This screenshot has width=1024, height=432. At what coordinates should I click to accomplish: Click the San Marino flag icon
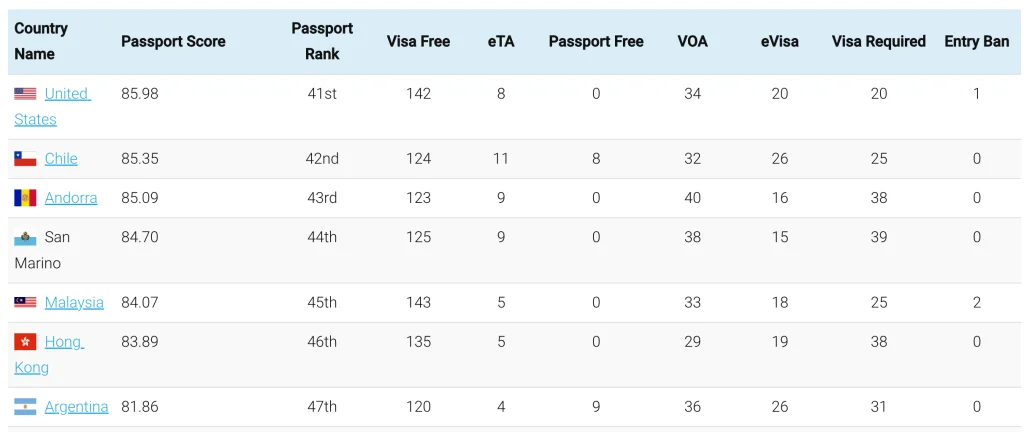pos(25,238)
